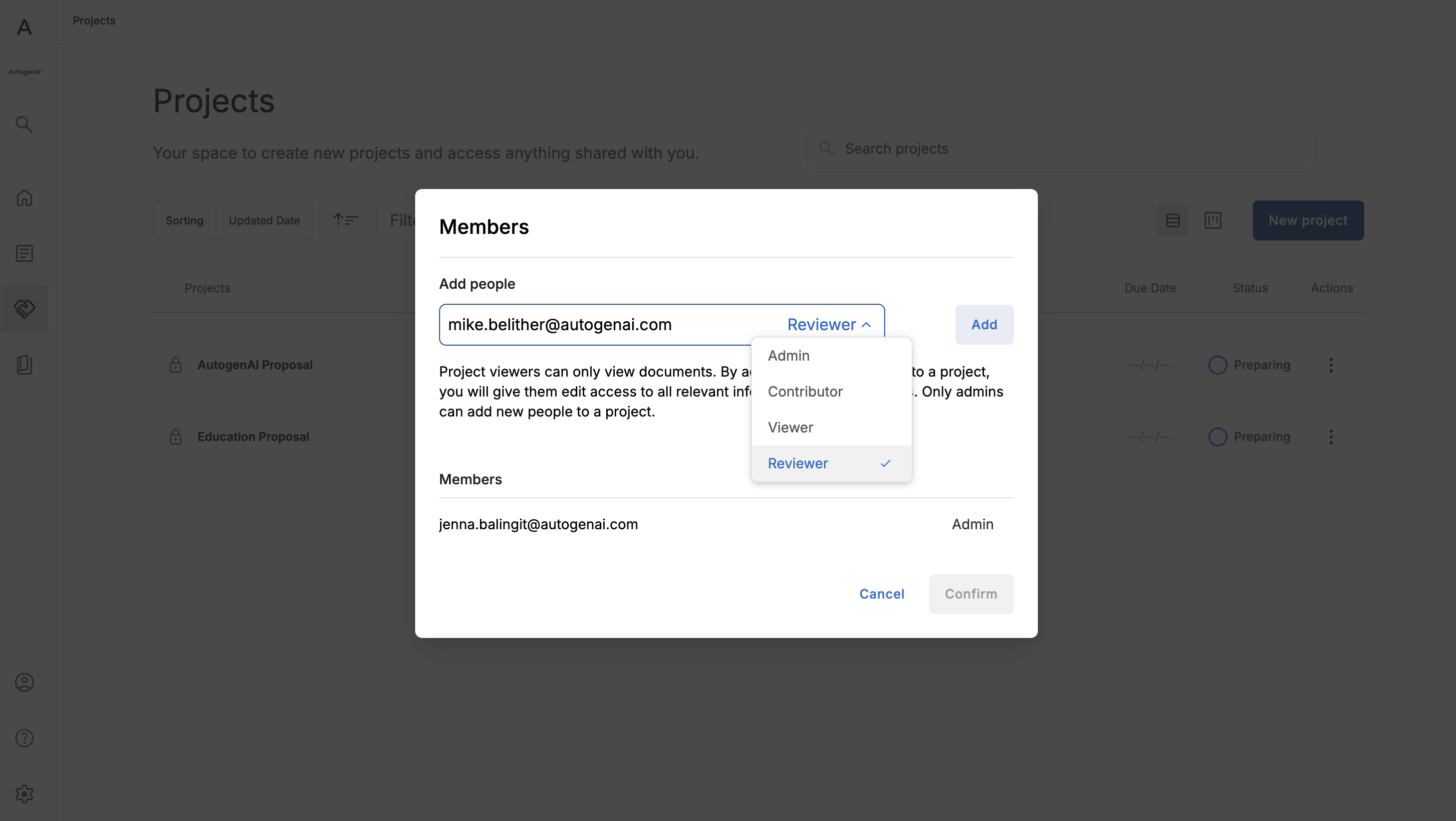1456x821 pixels.
Task: Switch to list view icon
Action: 1173,220
